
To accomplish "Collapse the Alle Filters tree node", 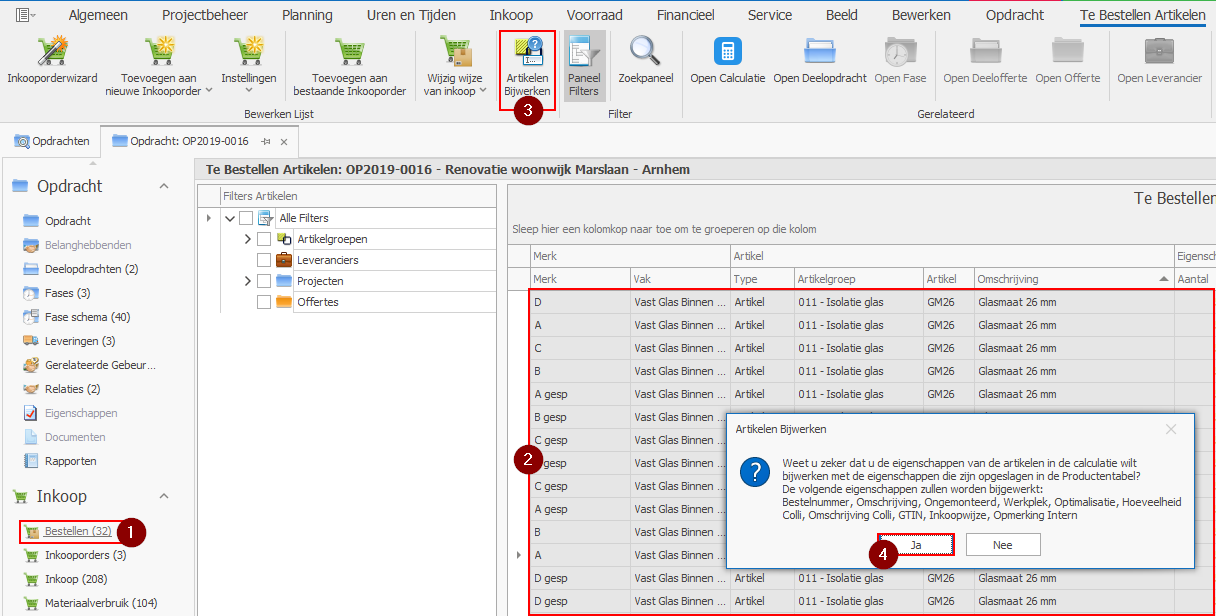I will click(230, 218).
